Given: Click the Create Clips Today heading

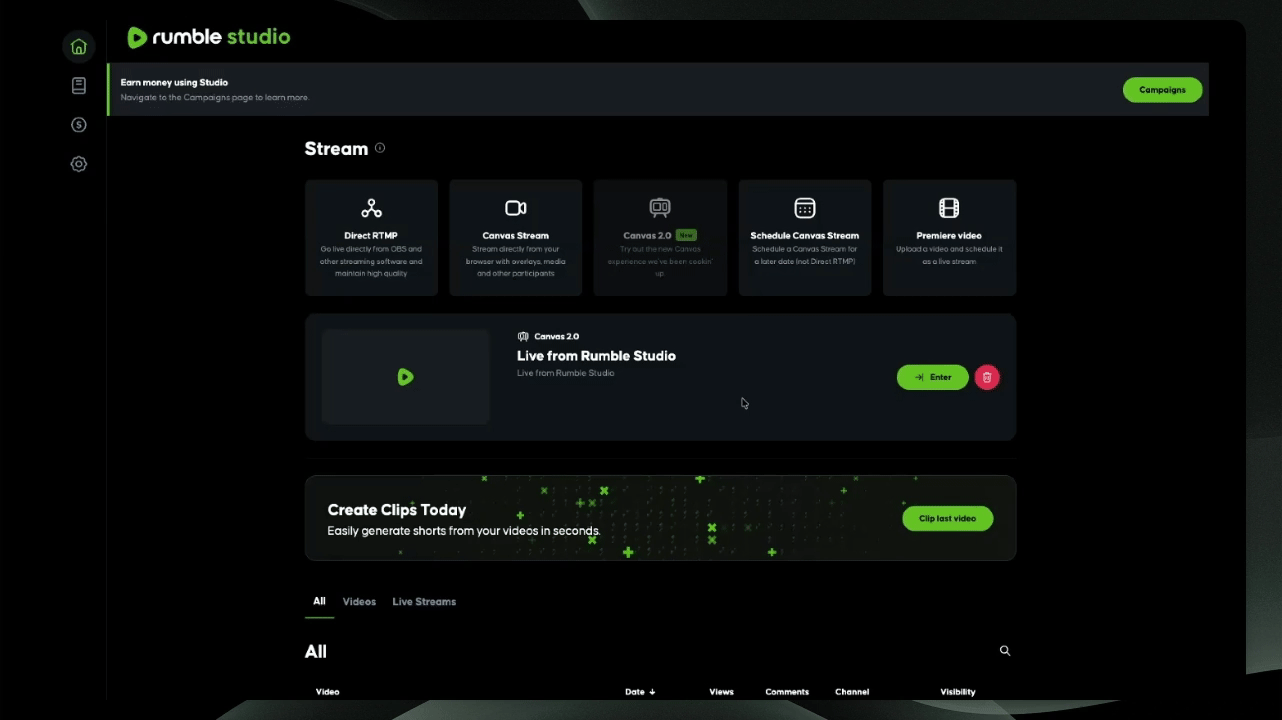Looking at the screenshot, I should [x=397, y=510].
